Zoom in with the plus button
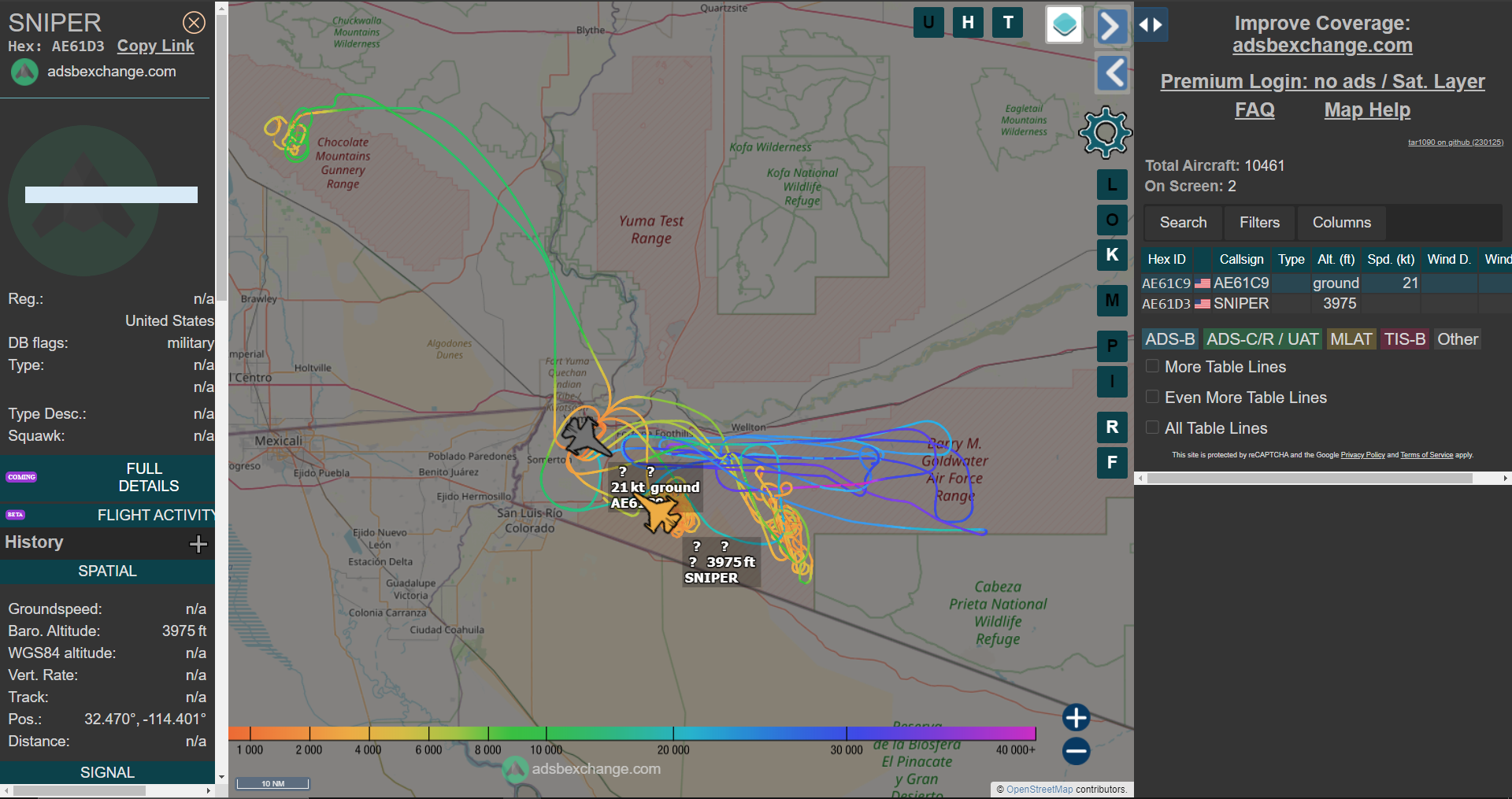The height and width of the screenshot is (799, 1512). click(1076, 718)
